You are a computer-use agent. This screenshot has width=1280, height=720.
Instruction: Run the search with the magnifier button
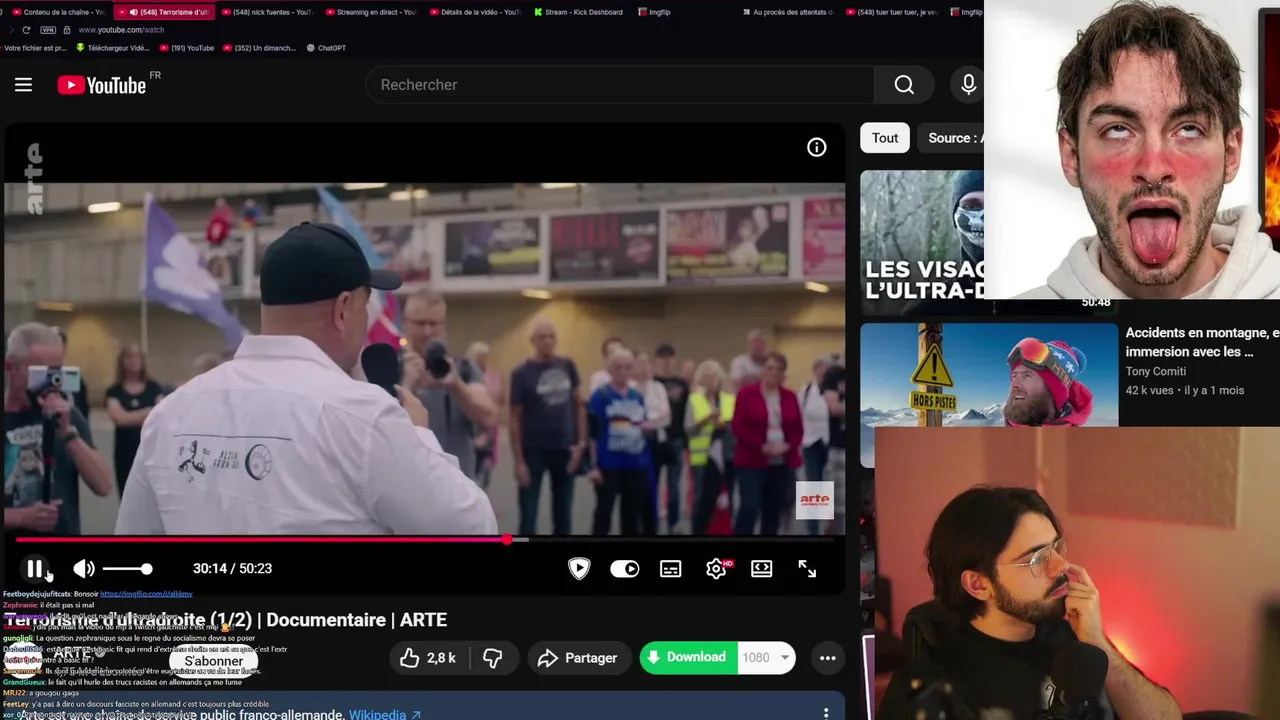tap(904, 85)
